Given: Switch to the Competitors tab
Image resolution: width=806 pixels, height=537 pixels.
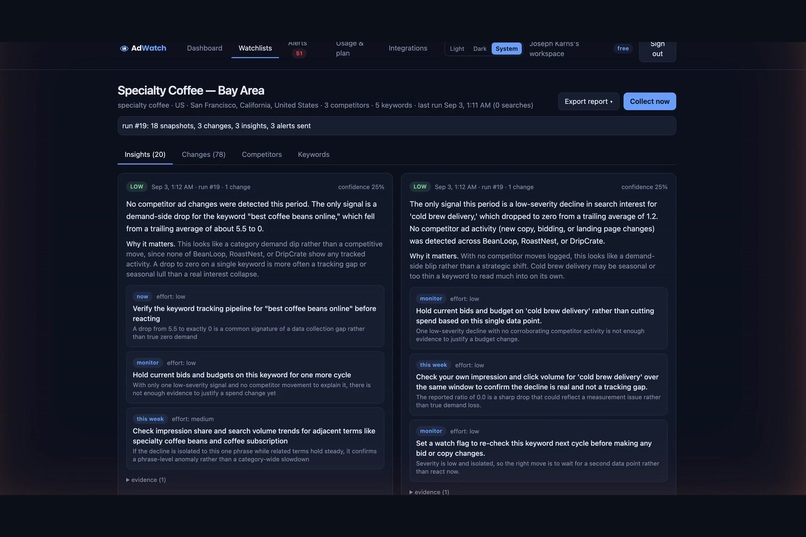Looking at the screenshot, I should pyautogui.click(x=262, y=155).
